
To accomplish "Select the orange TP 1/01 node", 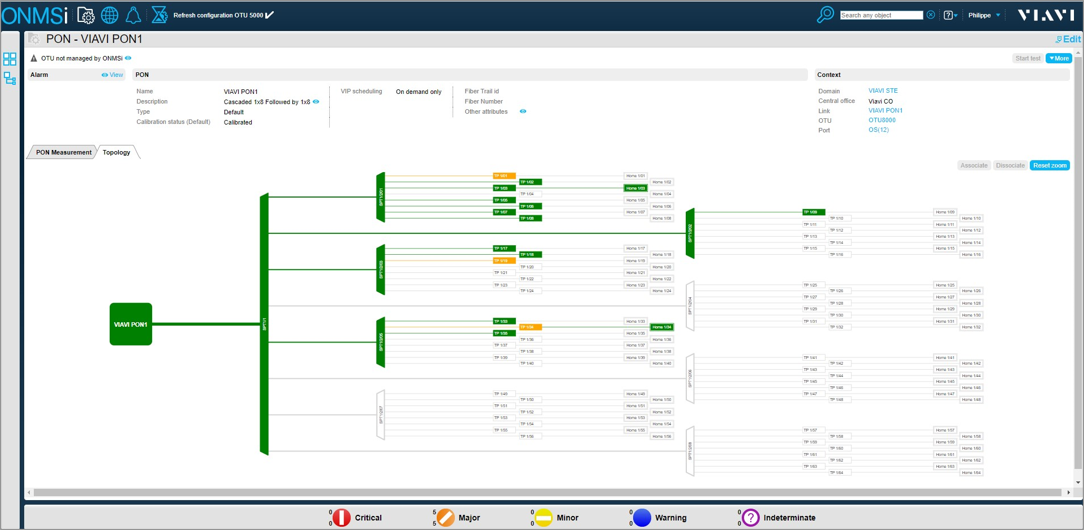I will 504,176.
